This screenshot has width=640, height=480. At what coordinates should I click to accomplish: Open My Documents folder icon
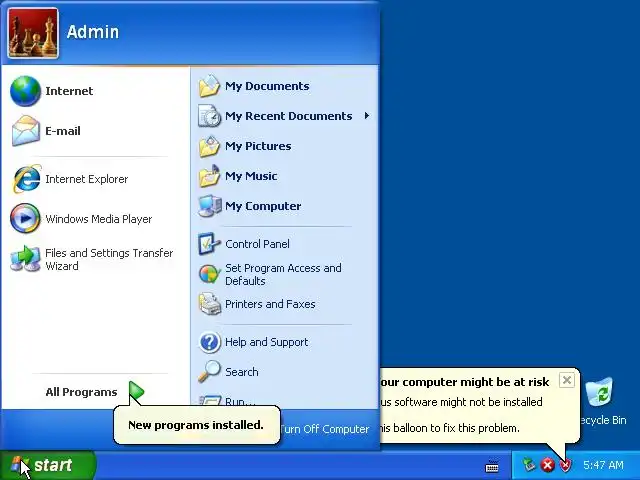[209, 86]
